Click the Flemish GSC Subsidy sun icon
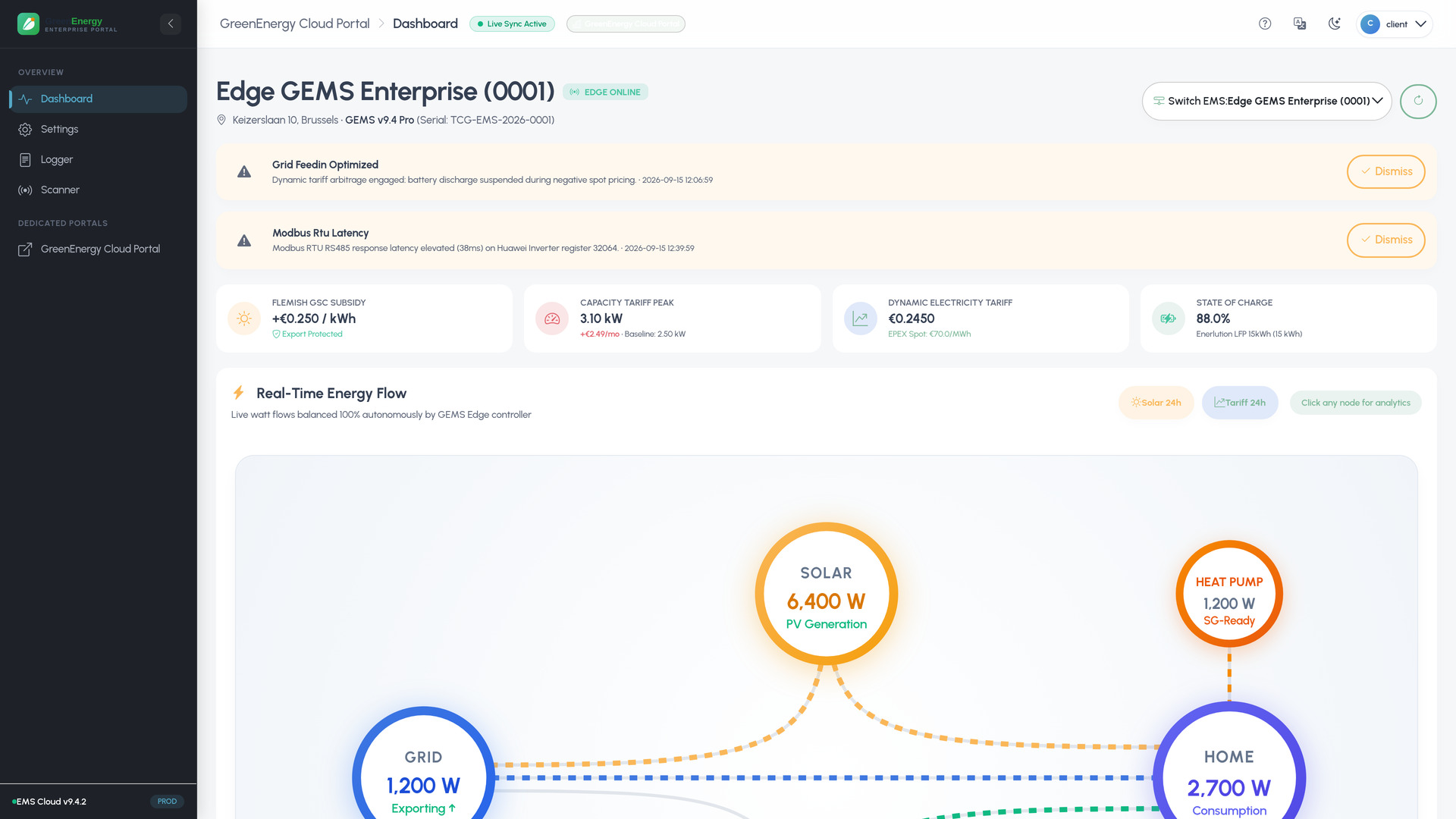This screenshot has height=819, width=1456. pos(244,318)
